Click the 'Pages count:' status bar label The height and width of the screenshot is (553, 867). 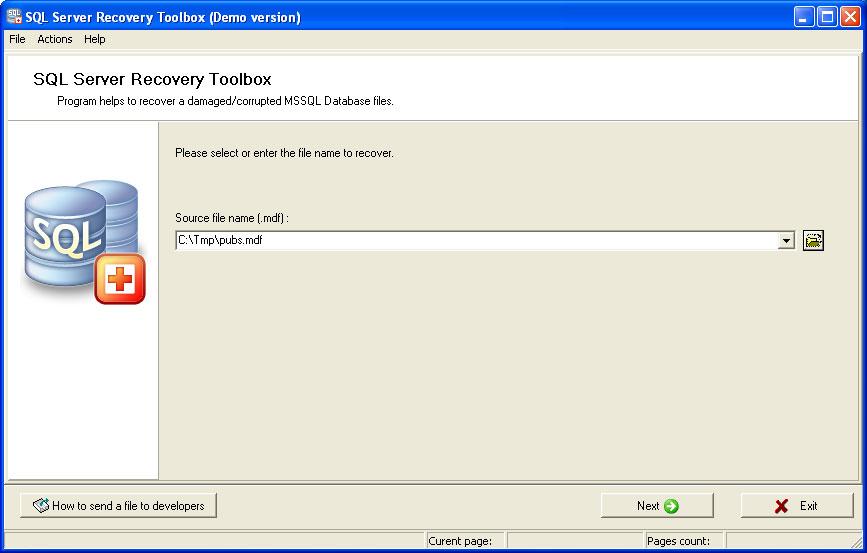(678, 541)
